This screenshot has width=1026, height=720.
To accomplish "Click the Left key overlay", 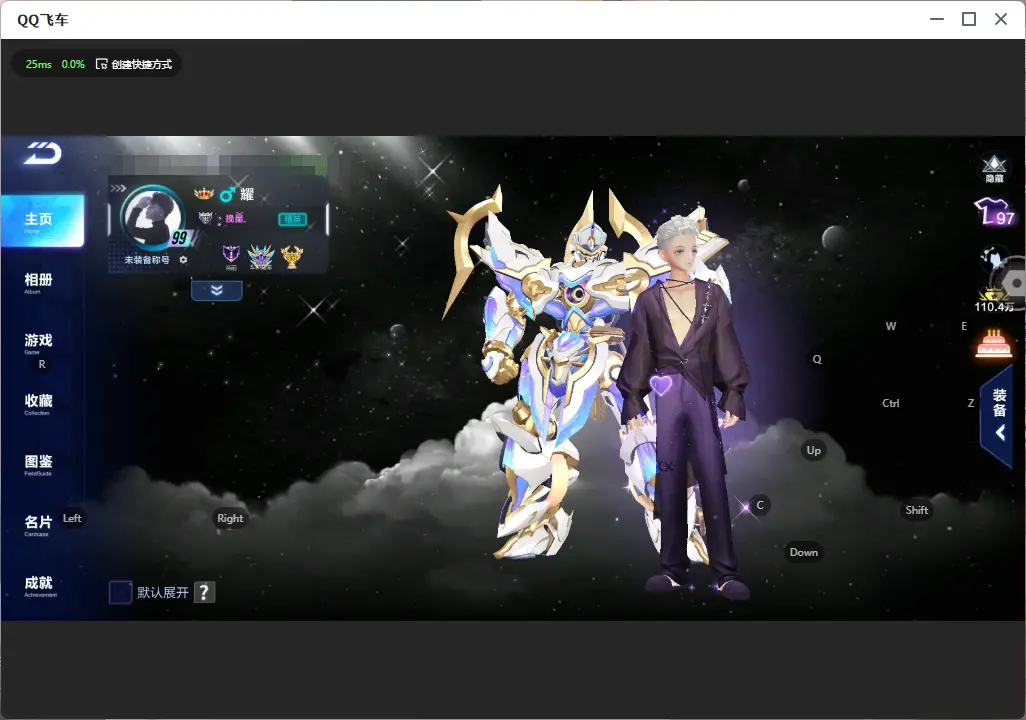I will point(72,518).
